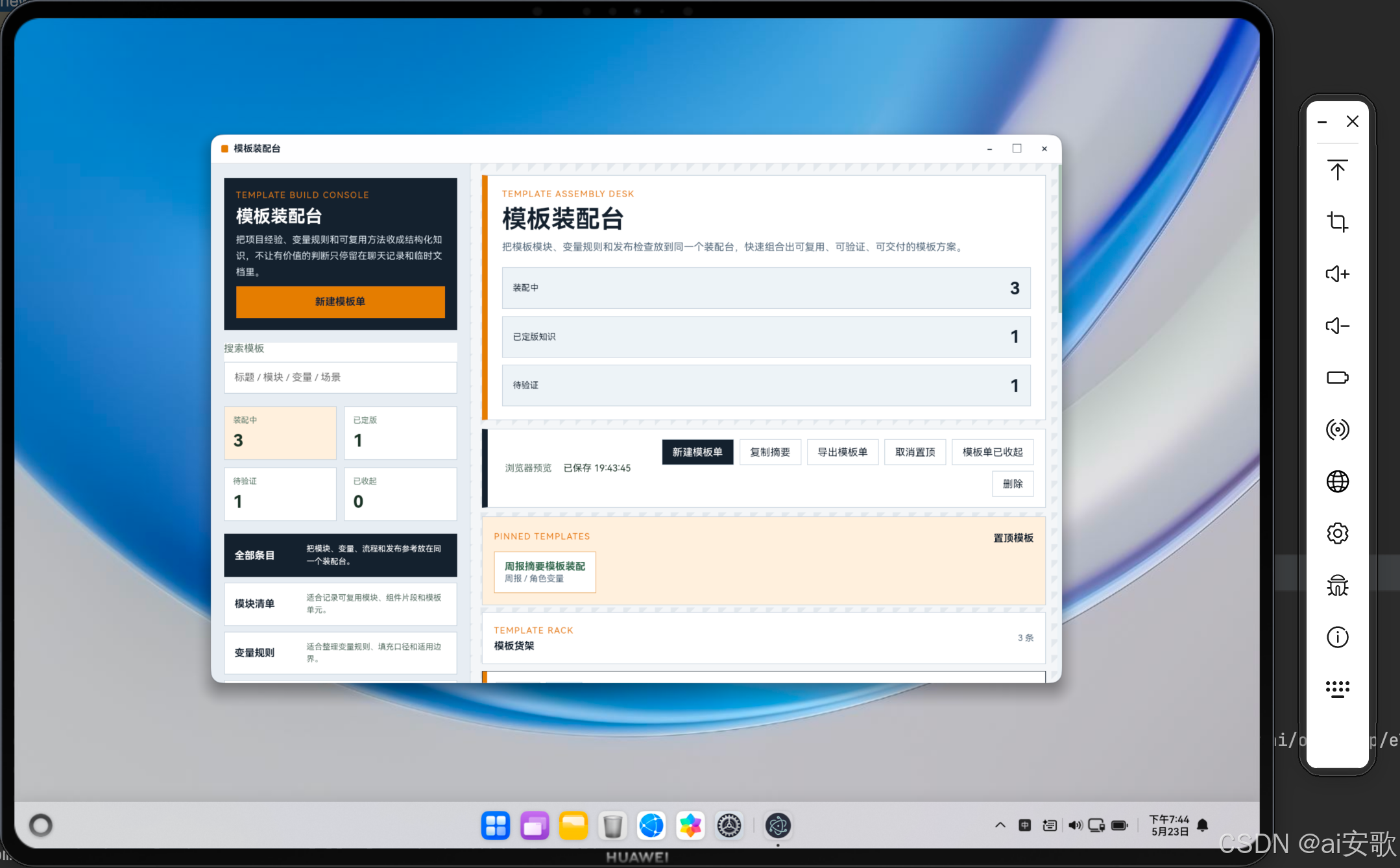Open the pinned 周报摘要模板装配 card
Image resolution: width=1400 pixels, height=868 pixels.
pyautogui.click(x=545, y=572)
